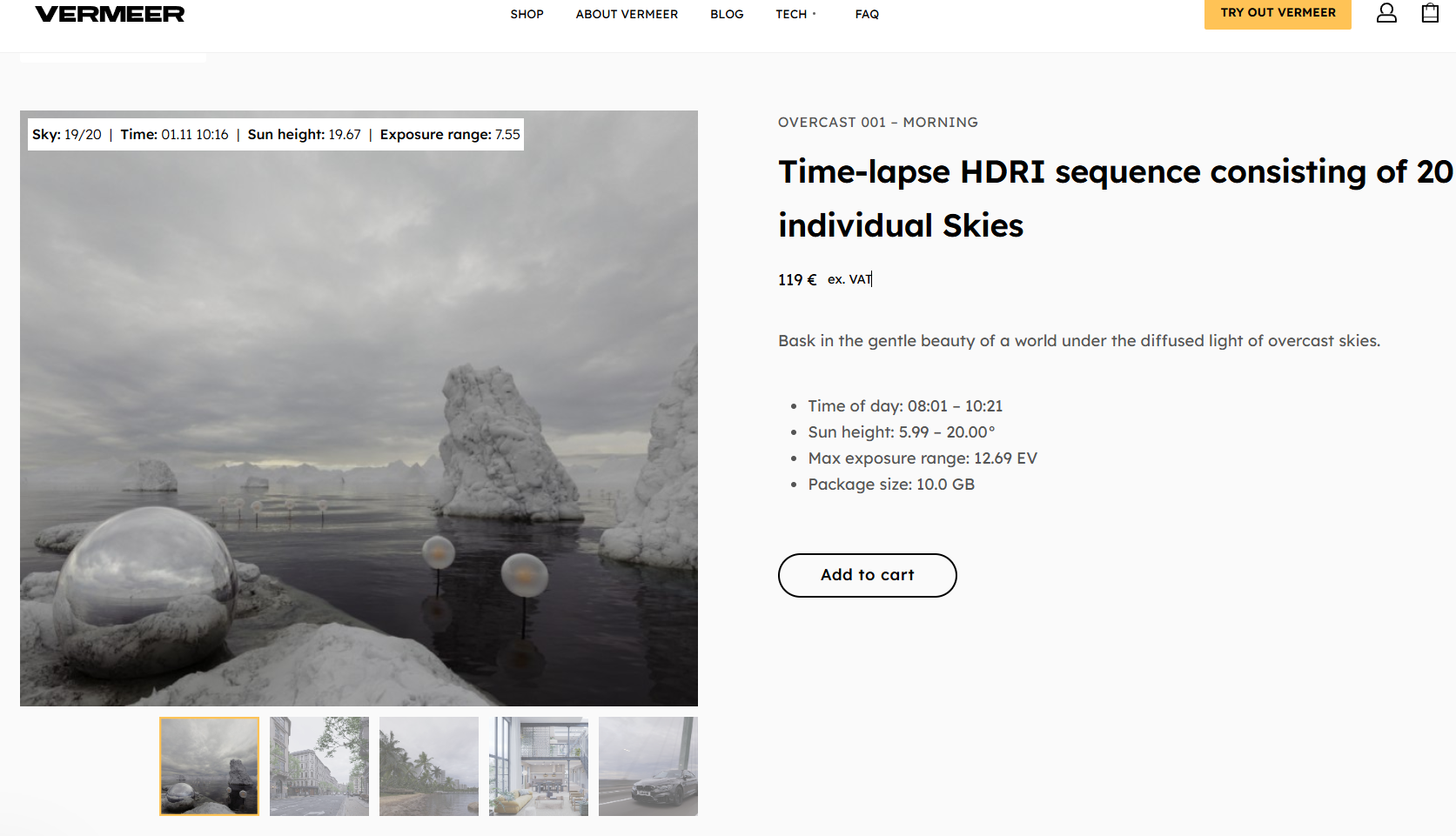Select the palm tree beach thumbnail
The height and width of the screenshot is (836, 1456).
click(x=429, y=766)
